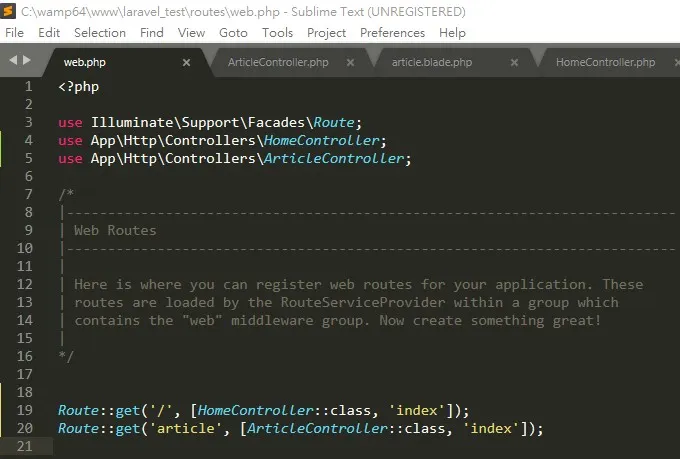Screen dimensions: 680x459
Task: Click the 'use' keyword on line 5
Action: coord(70,158)
